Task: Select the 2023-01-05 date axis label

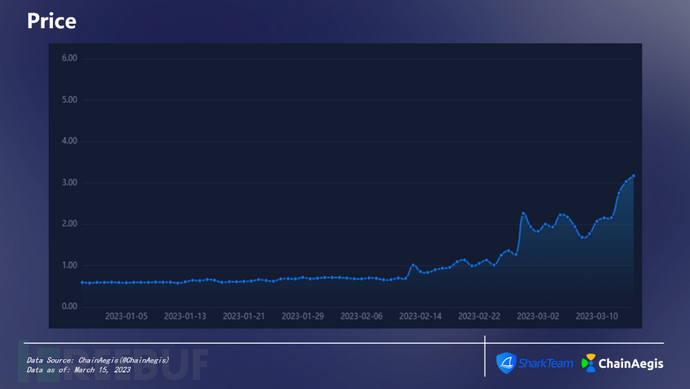Action: [126, 316]
